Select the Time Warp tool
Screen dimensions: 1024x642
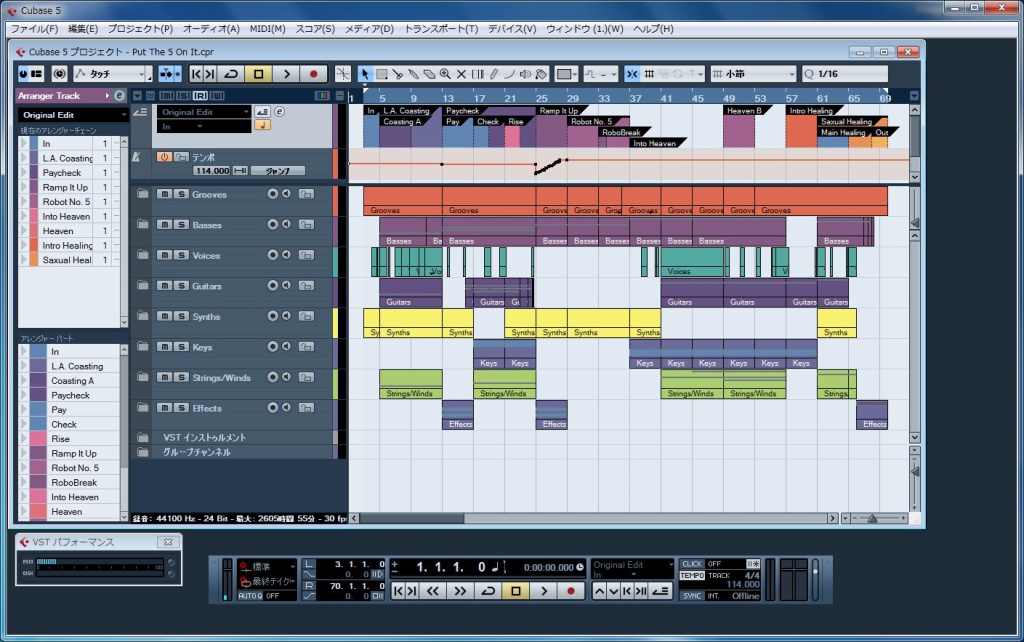pos(477,74)
